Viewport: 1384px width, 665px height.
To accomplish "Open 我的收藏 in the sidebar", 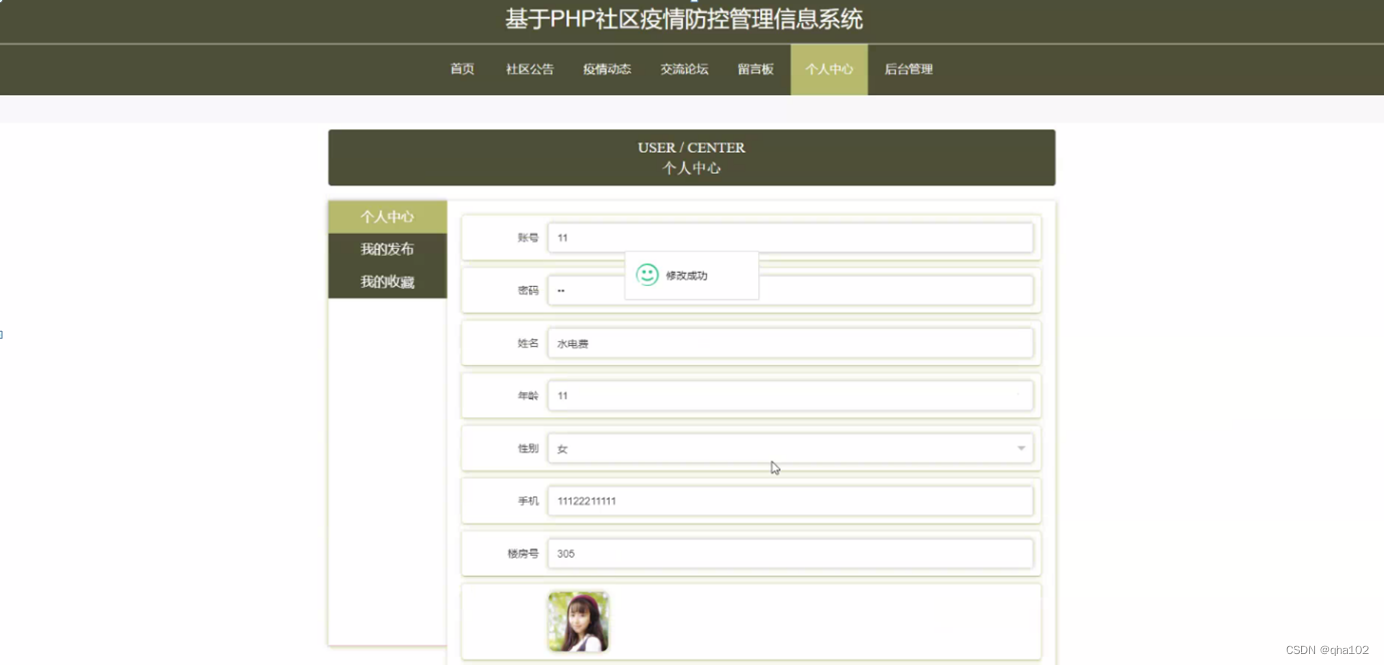I will click(x=387, y=282).
